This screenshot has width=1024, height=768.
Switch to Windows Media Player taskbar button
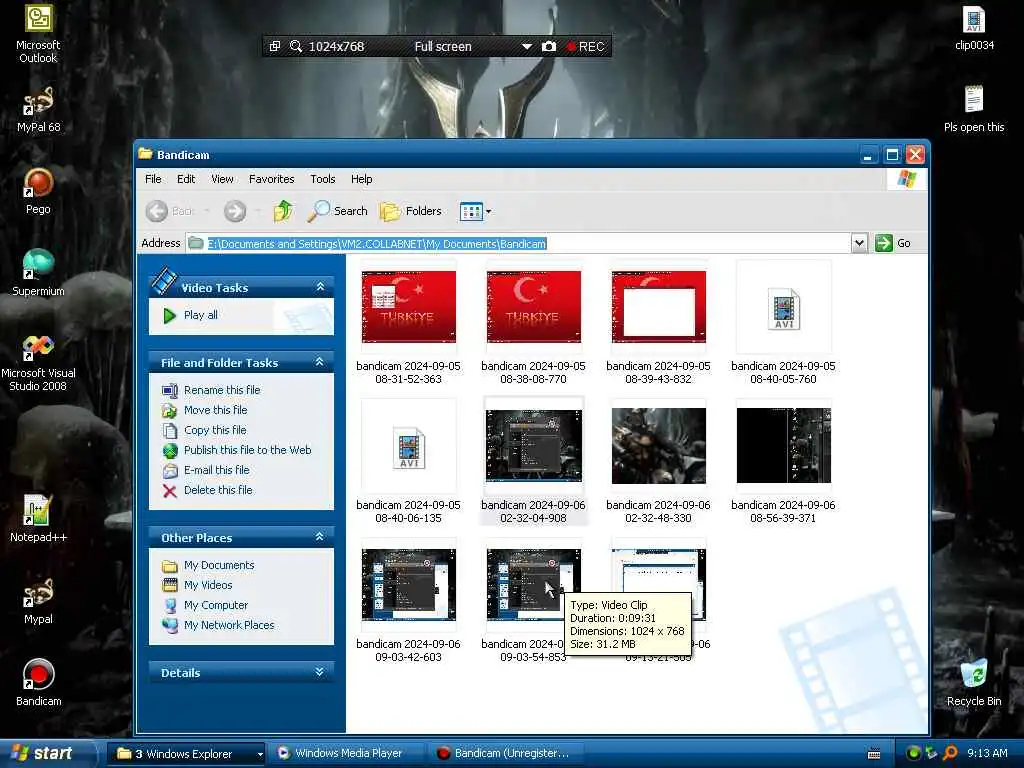[346, 754]
